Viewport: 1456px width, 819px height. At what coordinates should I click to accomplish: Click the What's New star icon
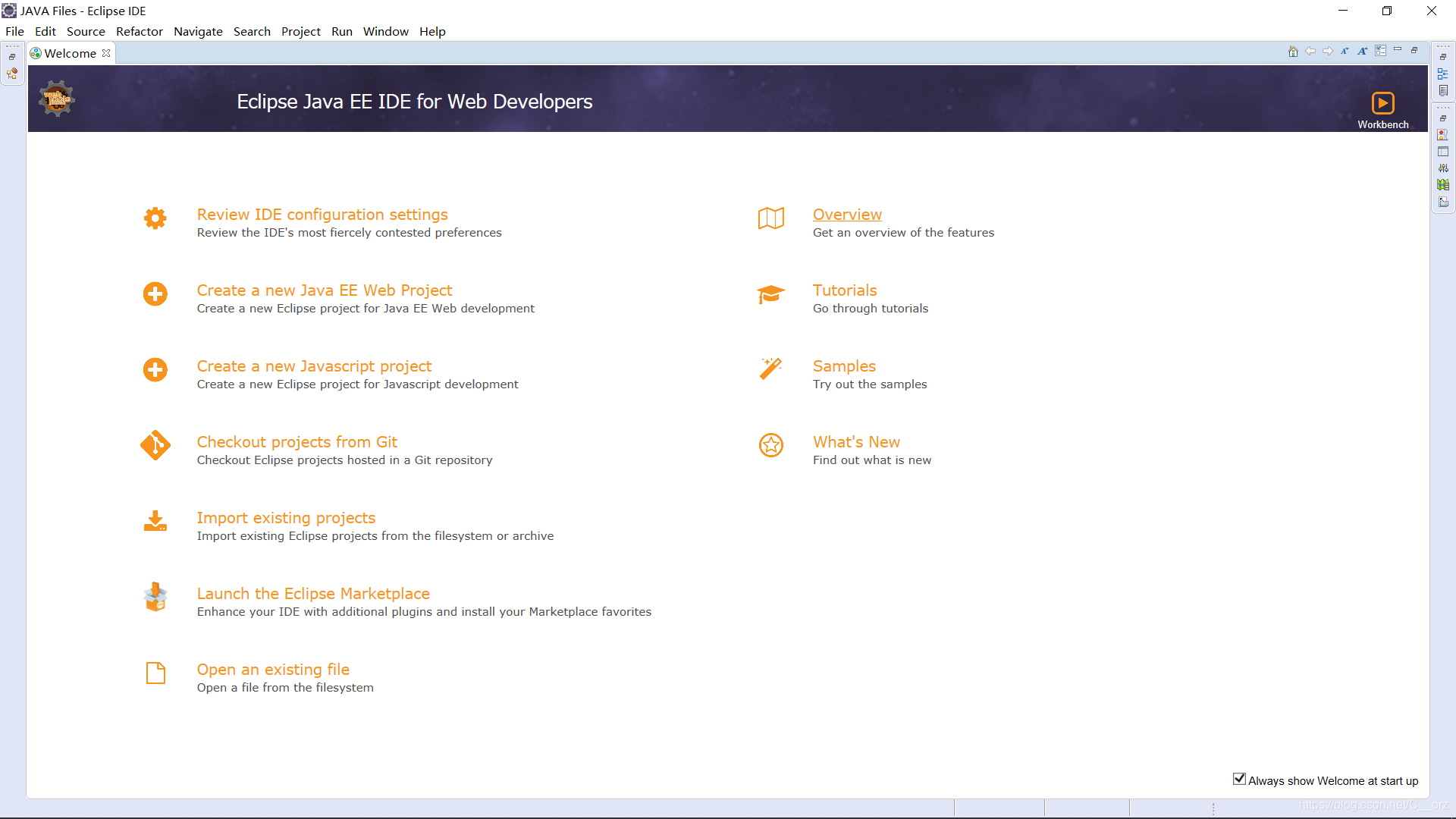[x=771, y=446]
